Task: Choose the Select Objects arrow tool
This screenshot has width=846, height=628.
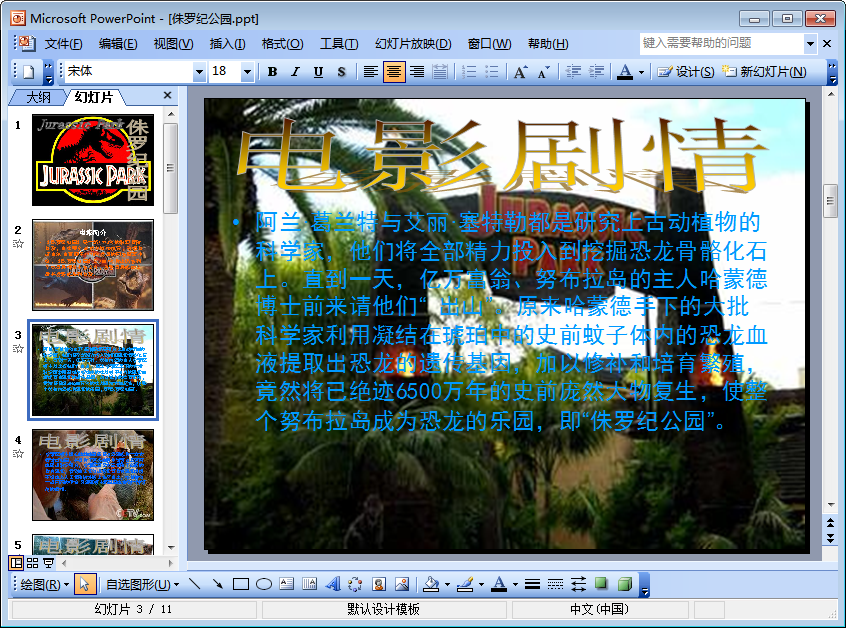Action: pyautogui.click(x=85, y=584)
